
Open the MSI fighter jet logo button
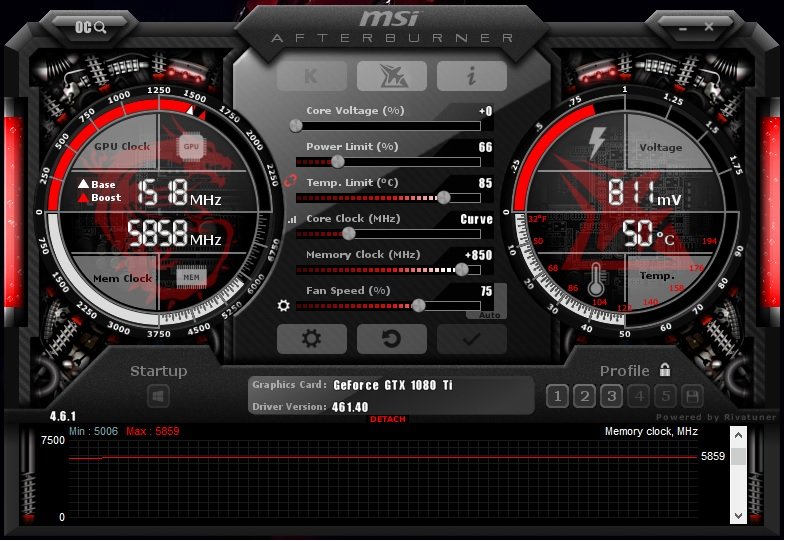click(x=391, y=76)
